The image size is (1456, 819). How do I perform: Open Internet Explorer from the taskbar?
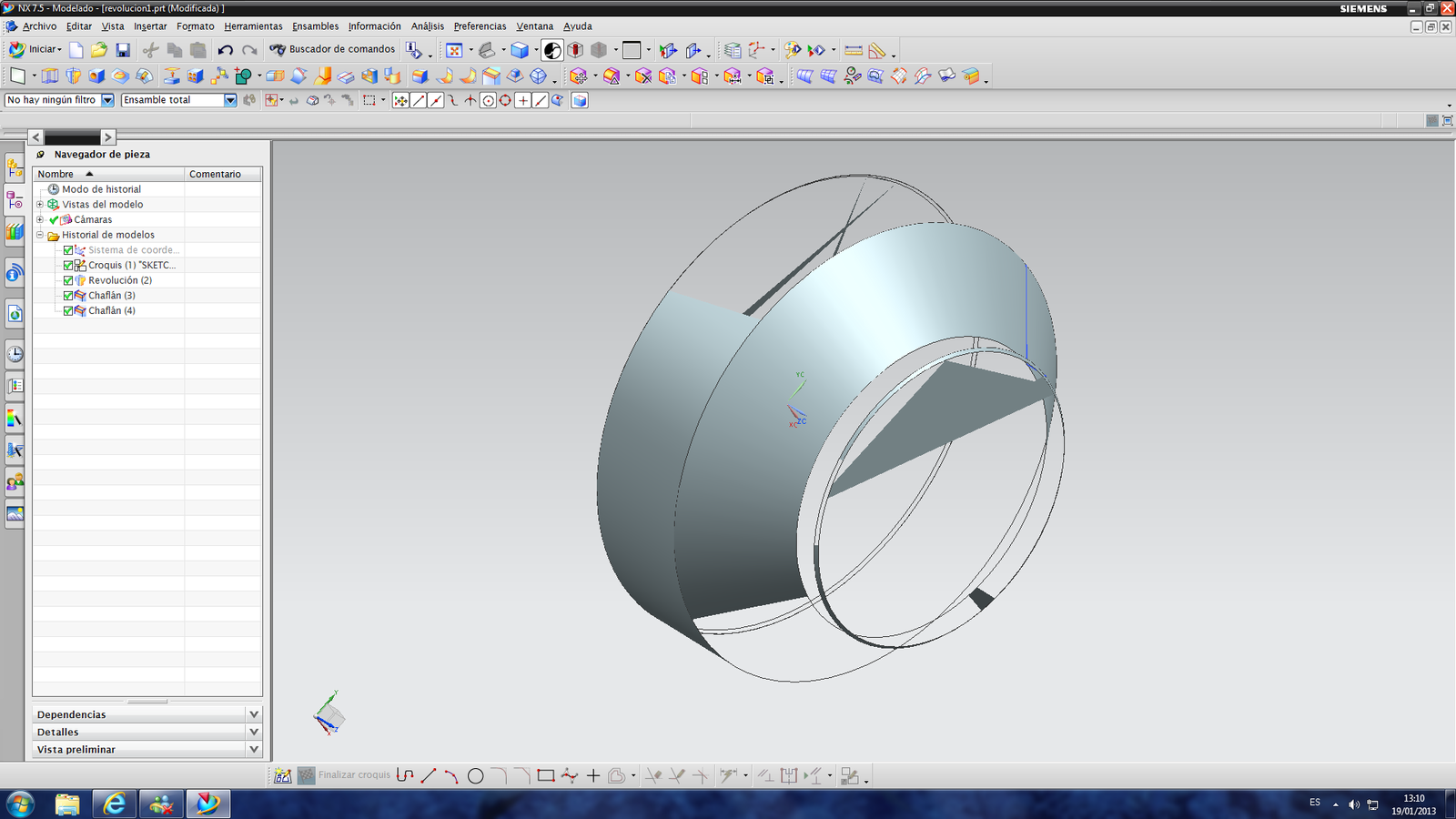point(115,804)
